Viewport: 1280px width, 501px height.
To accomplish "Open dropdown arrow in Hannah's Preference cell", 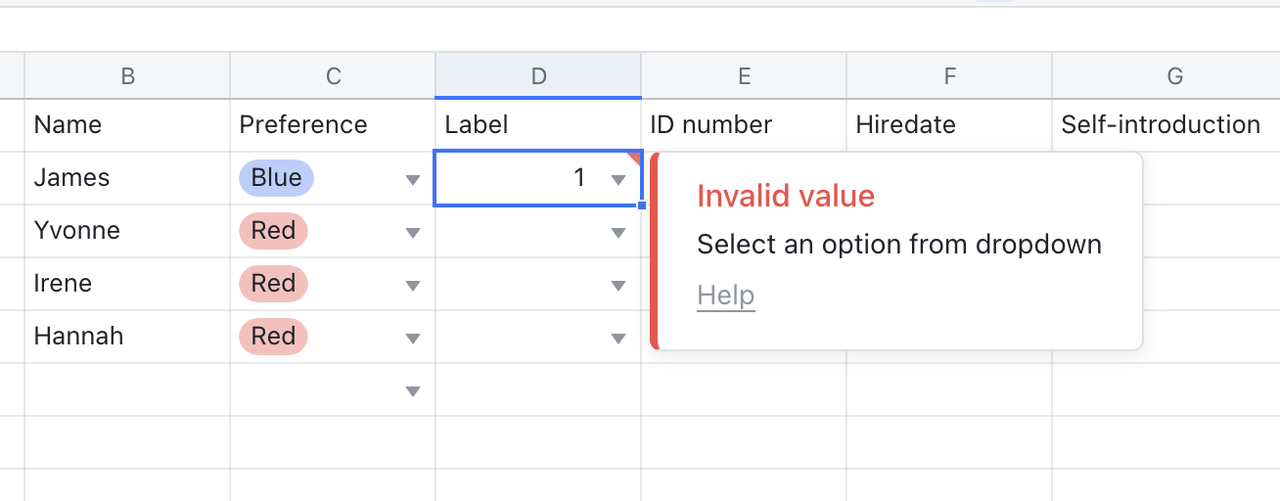I will (x=412, y=339).
